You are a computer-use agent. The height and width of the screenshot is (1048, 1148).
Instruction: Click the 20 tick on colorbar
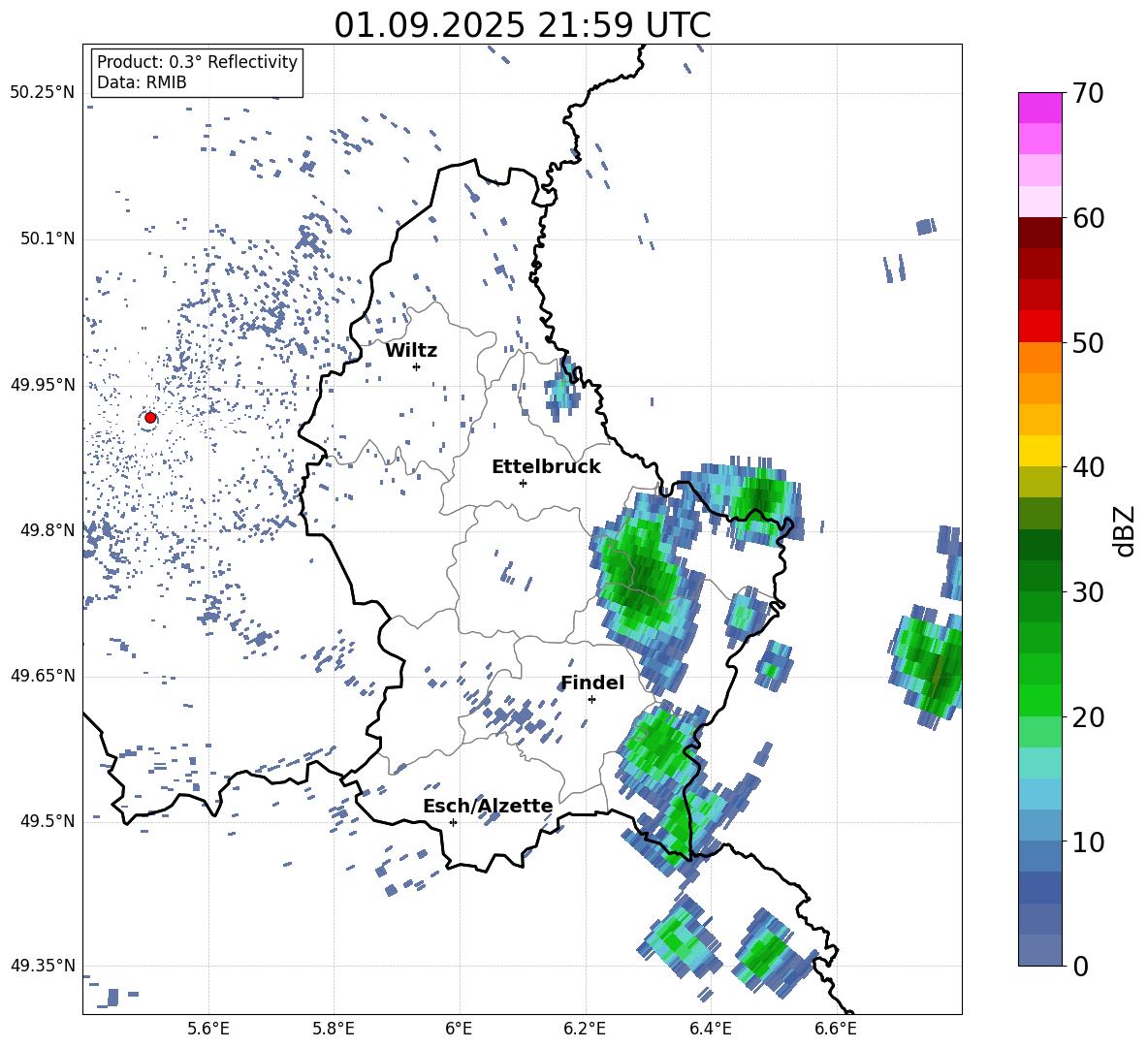pyautogui.click(x=1088, y=717)
